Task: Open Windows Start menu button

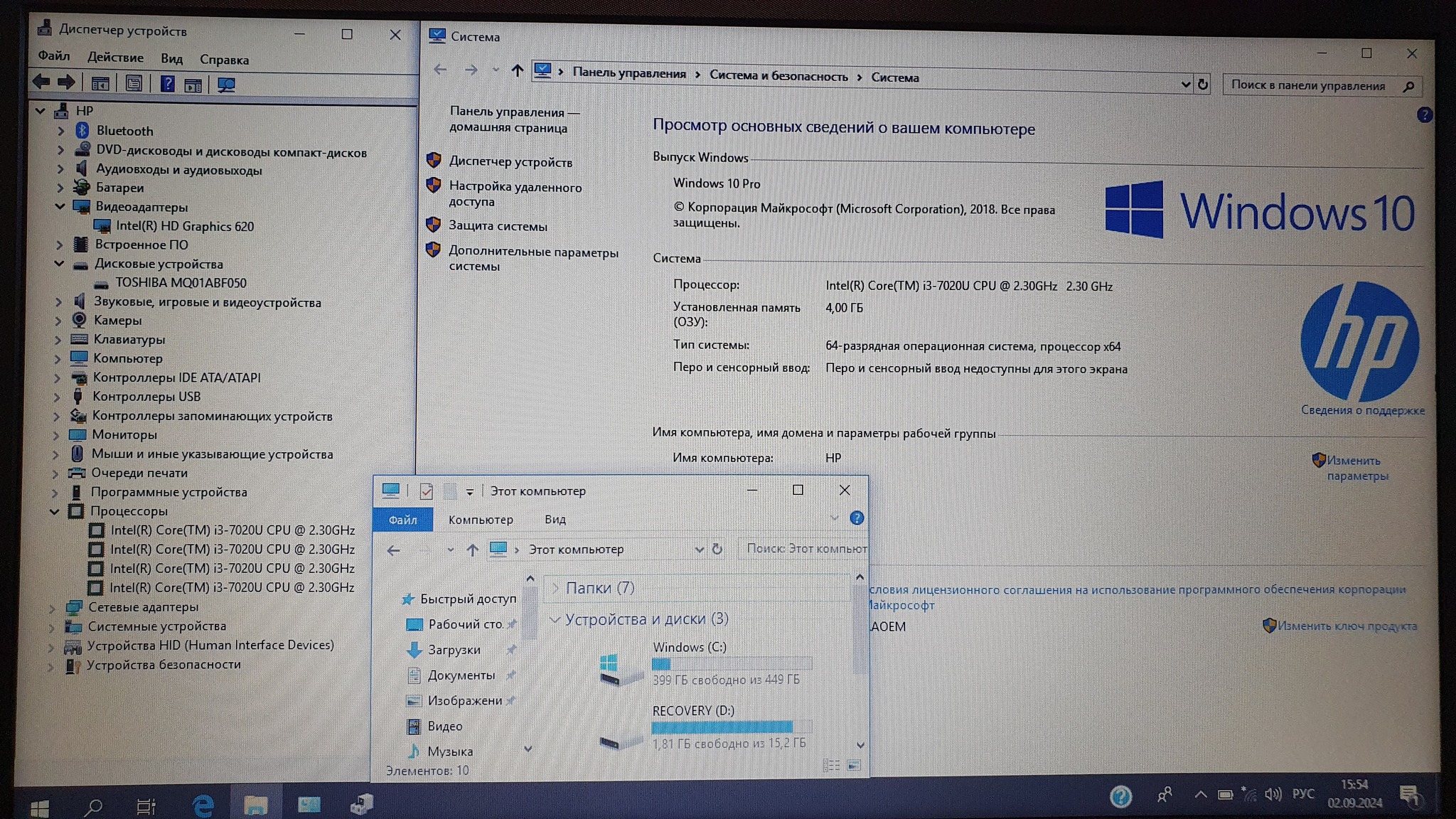Action: tap(40, 807)
